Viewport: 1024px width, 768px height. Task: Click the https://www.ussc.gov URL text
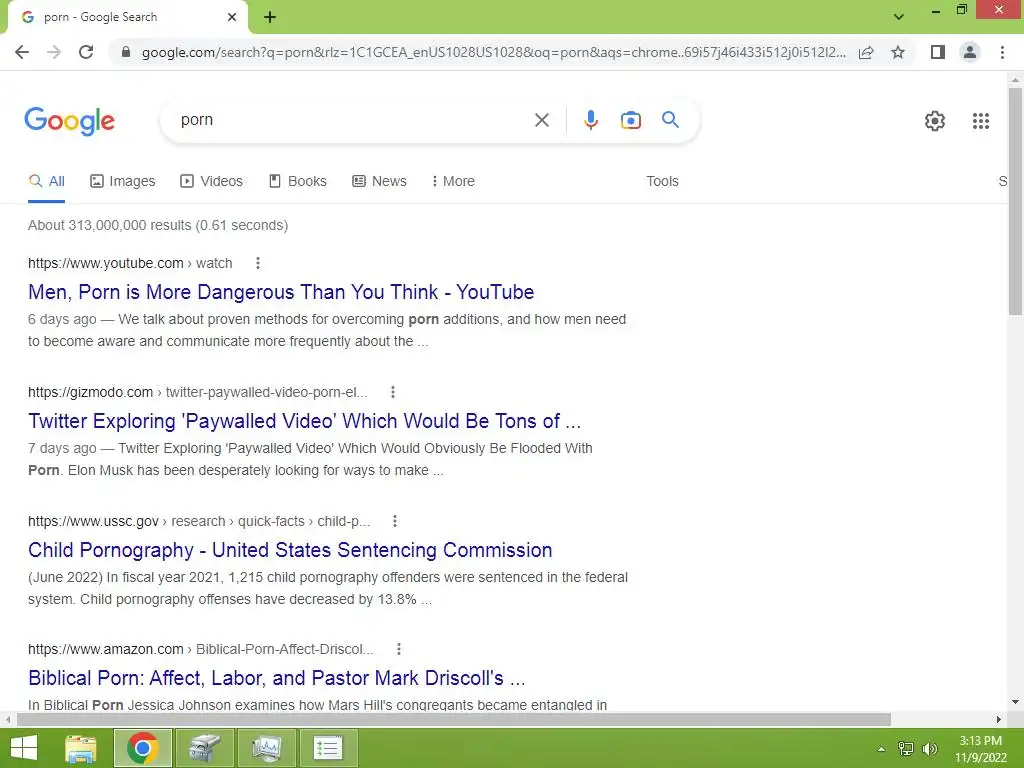pos(93,521)
